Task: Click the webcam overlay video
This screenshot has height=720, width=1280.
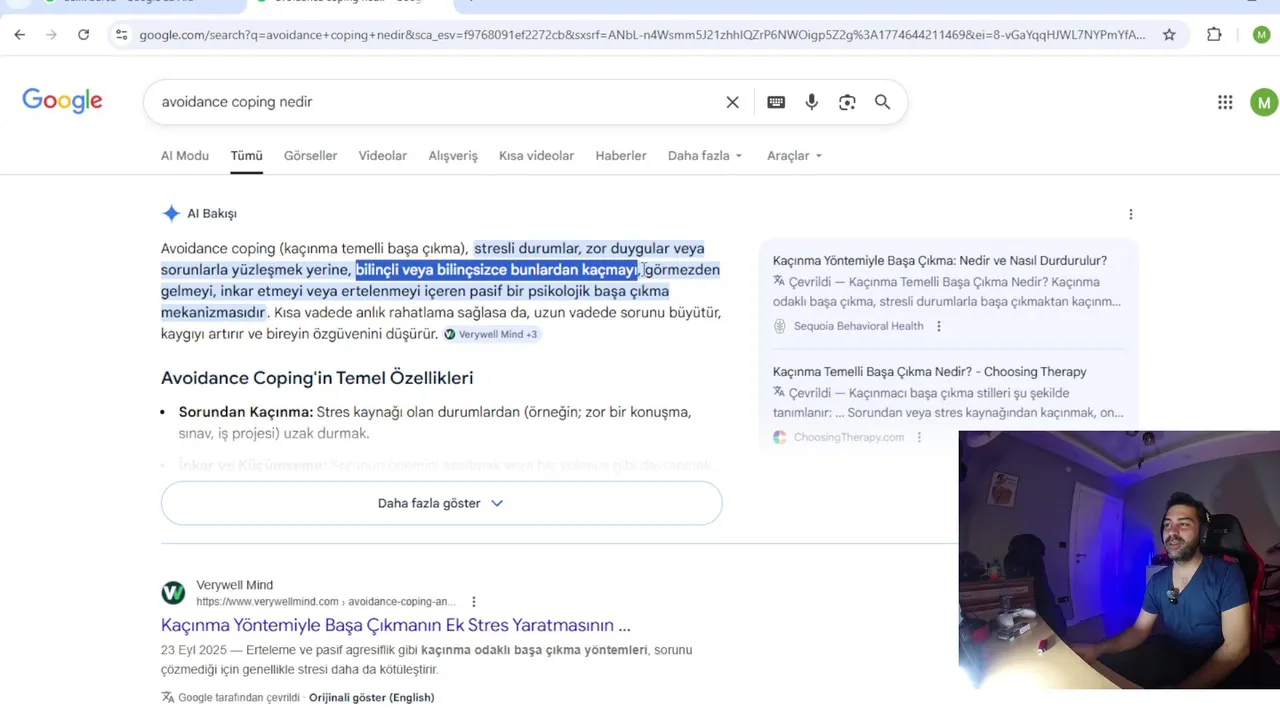Action: (1119, 560)
